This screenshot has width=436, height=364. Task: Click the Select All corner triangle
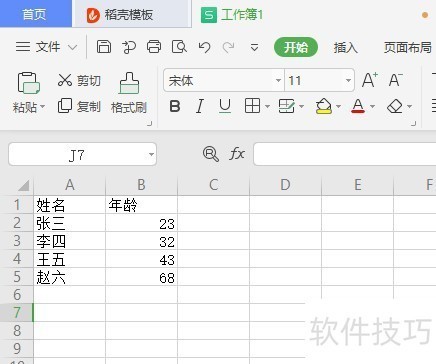tap(23, 185)
